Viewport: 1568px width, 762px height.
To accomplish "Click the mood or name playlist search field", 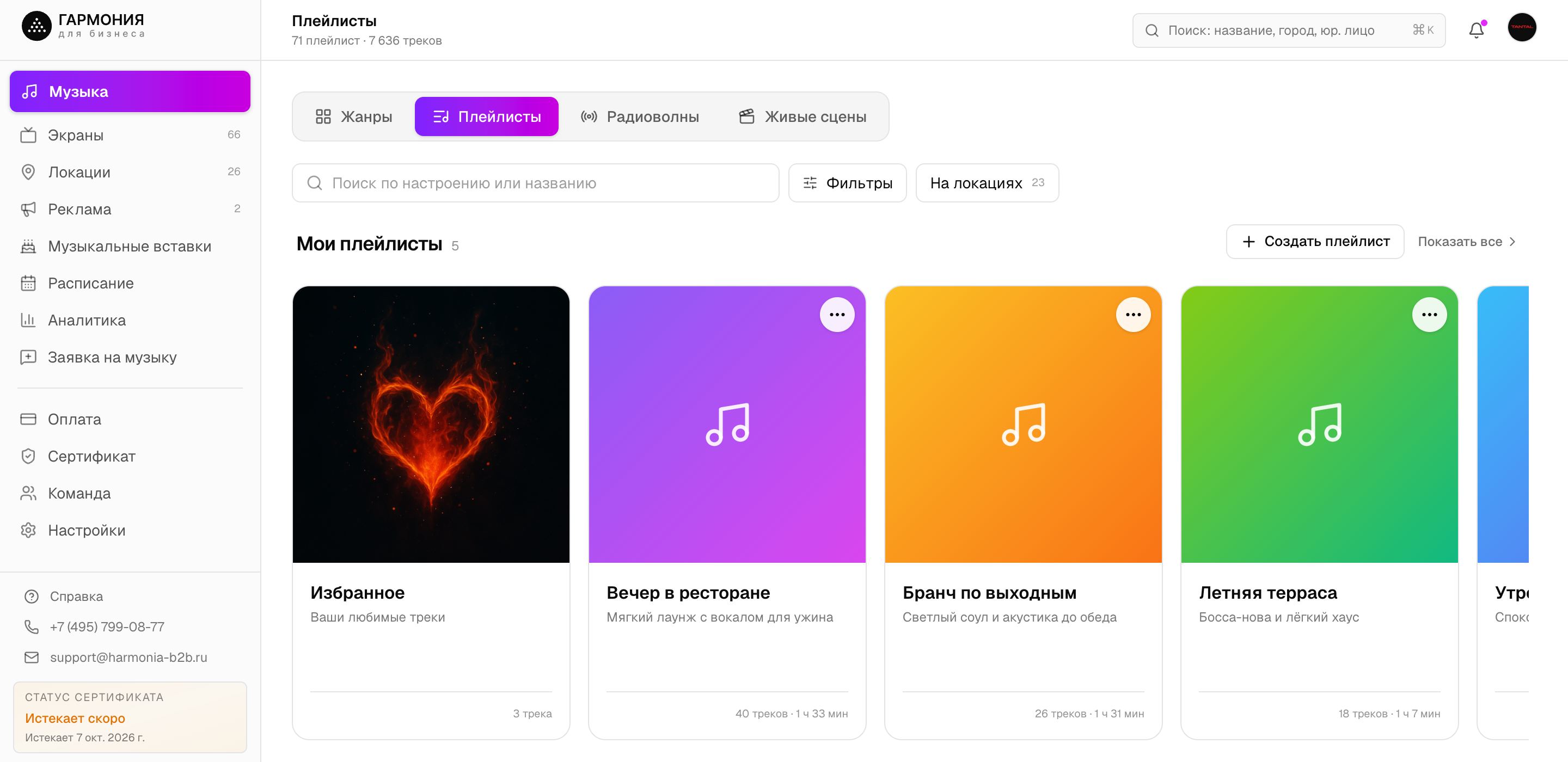I will point(536,182).
